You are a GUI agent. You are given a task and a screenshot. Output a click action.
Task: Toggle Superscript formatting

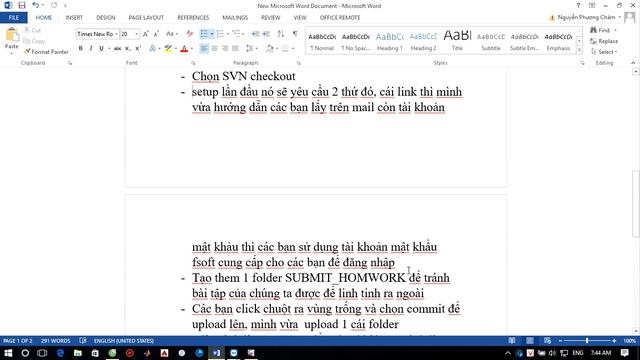click(x=138, y=49)
